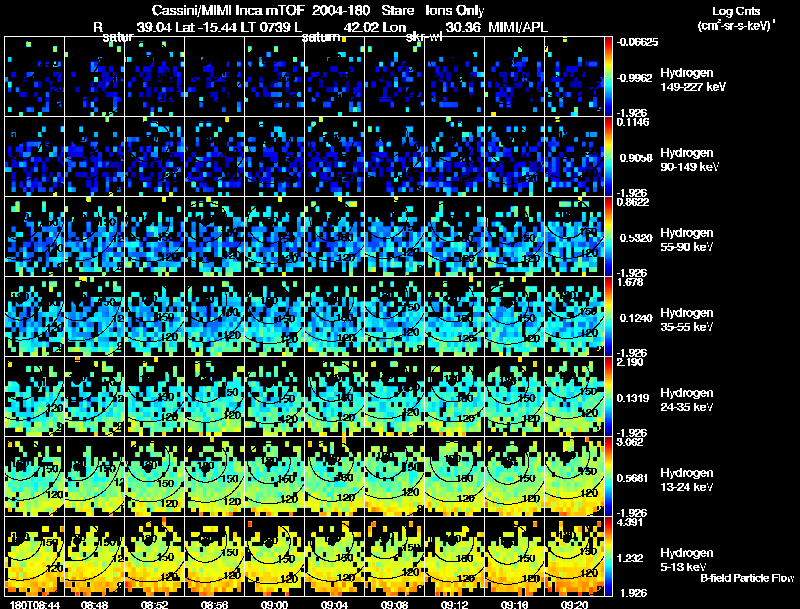Screen dimensions: 800x609
Task: Click the 149-227 keV row color bar
Action: tap(608, 77)
